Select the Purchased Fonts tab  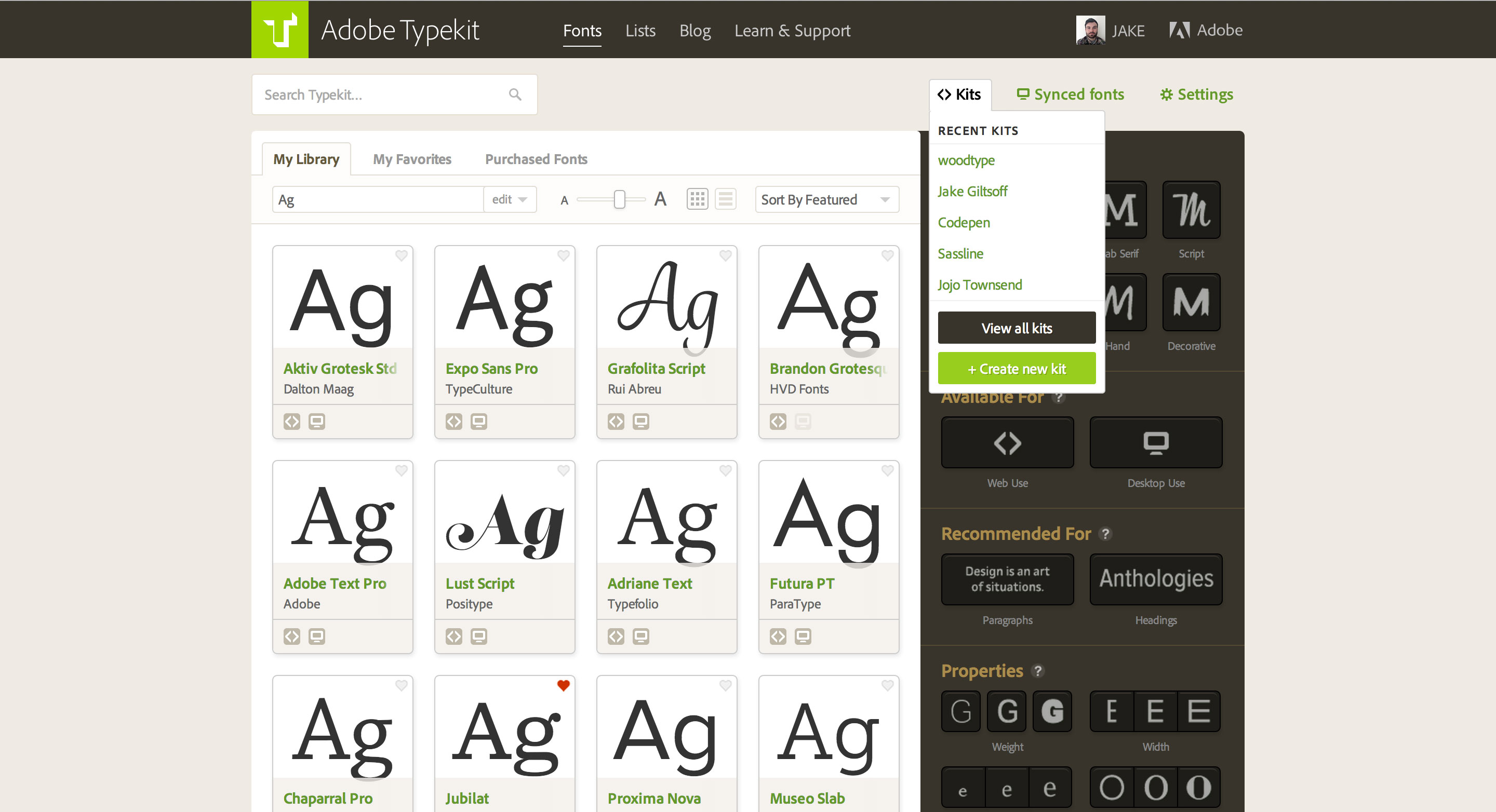point(536,159)
